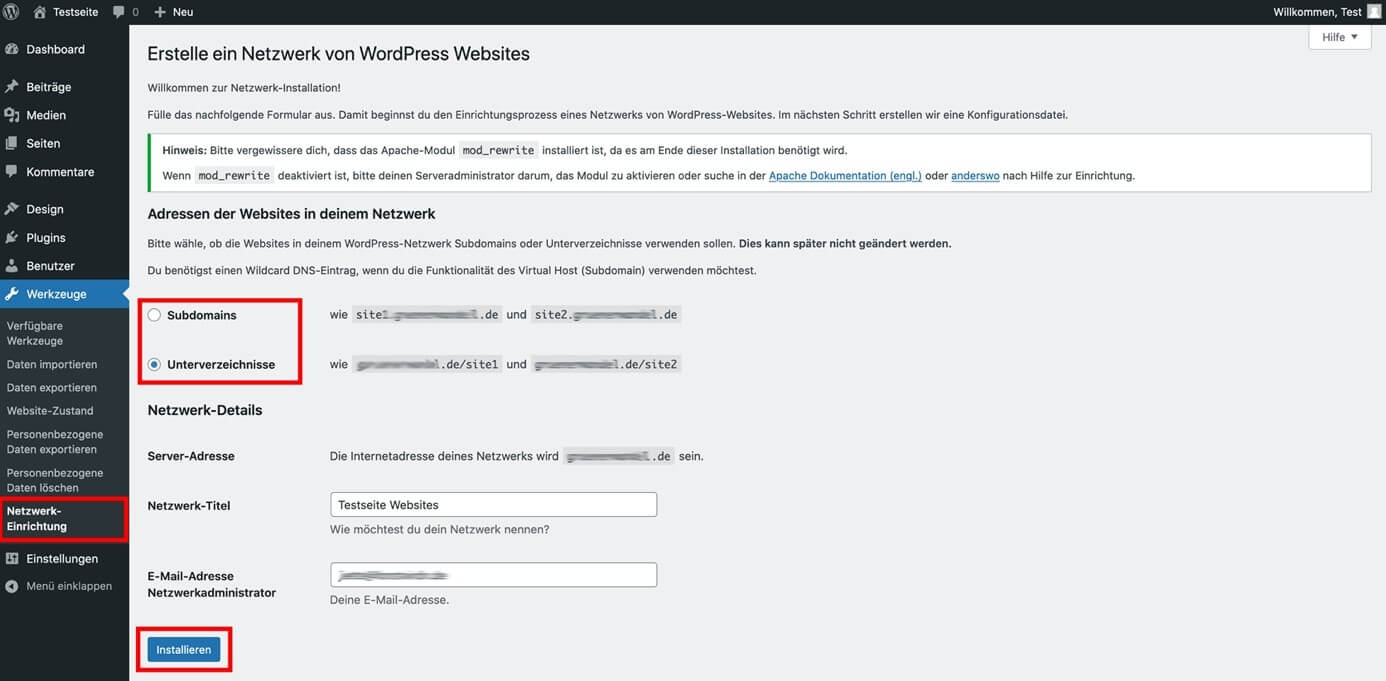1386x681 pixels.
Task: Open Daten importieren submenu item
Action: coord(52,365)
